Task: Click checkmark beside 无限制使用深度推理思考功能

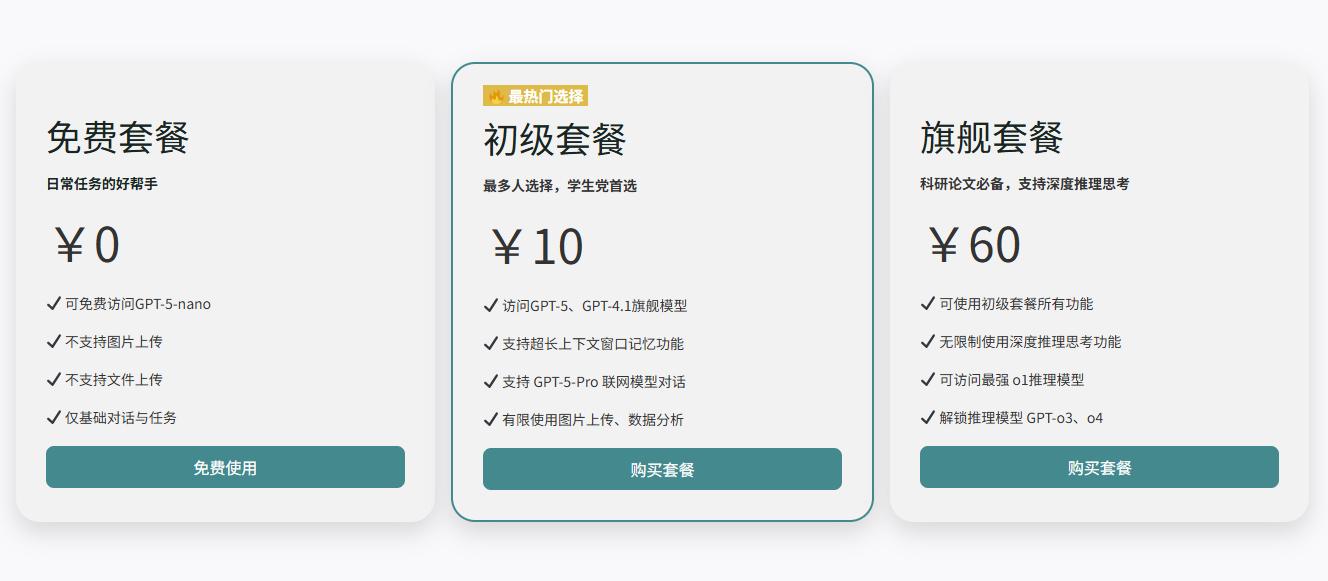Action: [x=928, y=341]
